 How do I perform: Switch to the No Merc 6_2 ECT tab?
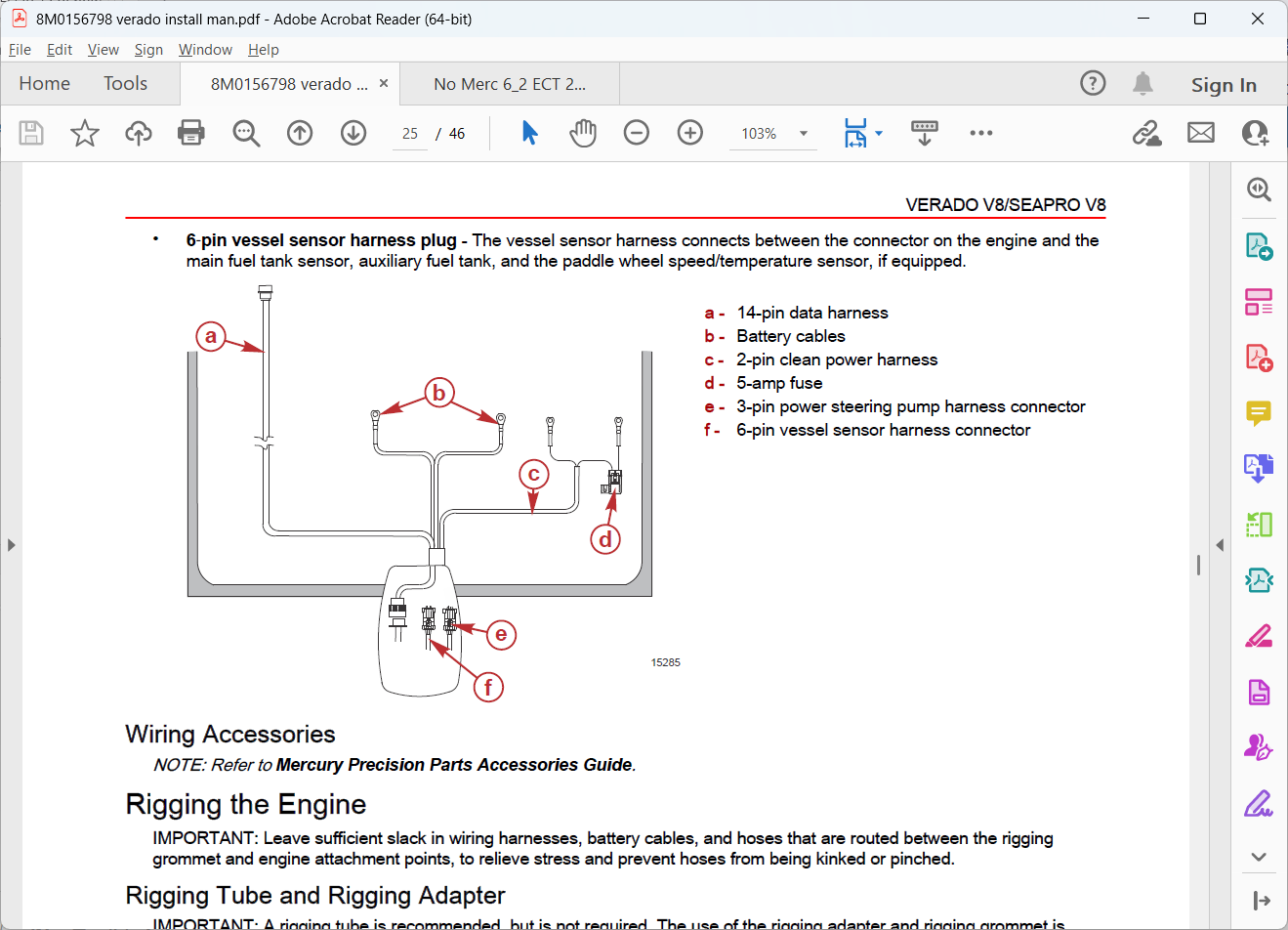point(510,84)
